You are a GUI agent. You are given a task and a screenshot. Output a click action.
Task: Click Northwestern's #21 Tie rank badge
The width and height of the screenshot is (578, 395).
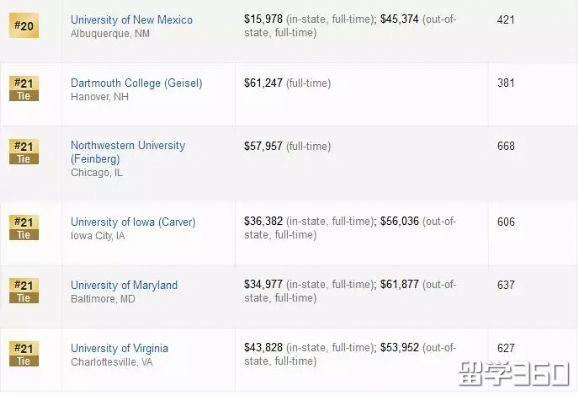pyautogui.click(x=24, y=152)
